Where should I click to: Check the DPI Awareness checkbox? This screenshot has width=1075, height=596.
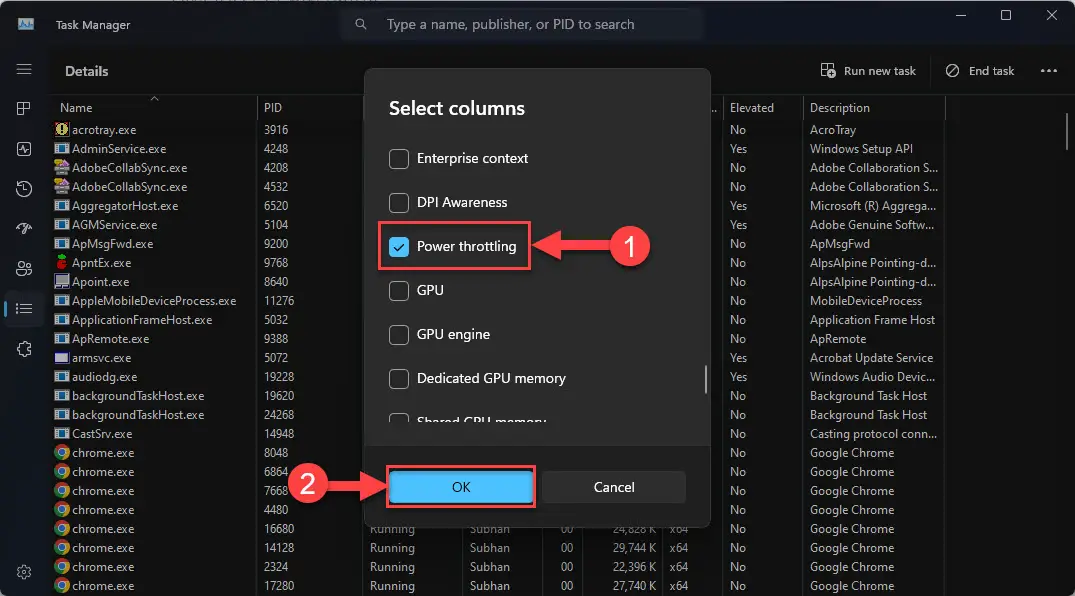click(399, 202)
